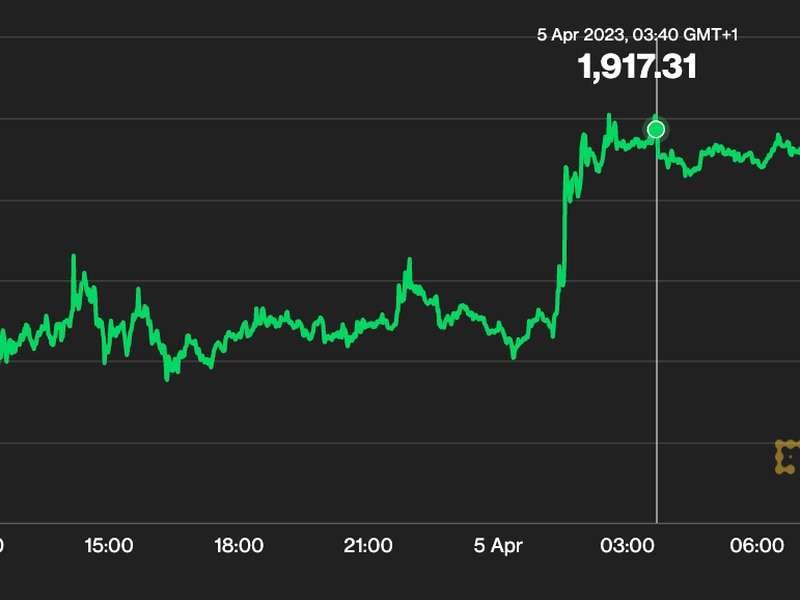
Task: Select the 18:00 time axis label
Action: coord(239,545)
